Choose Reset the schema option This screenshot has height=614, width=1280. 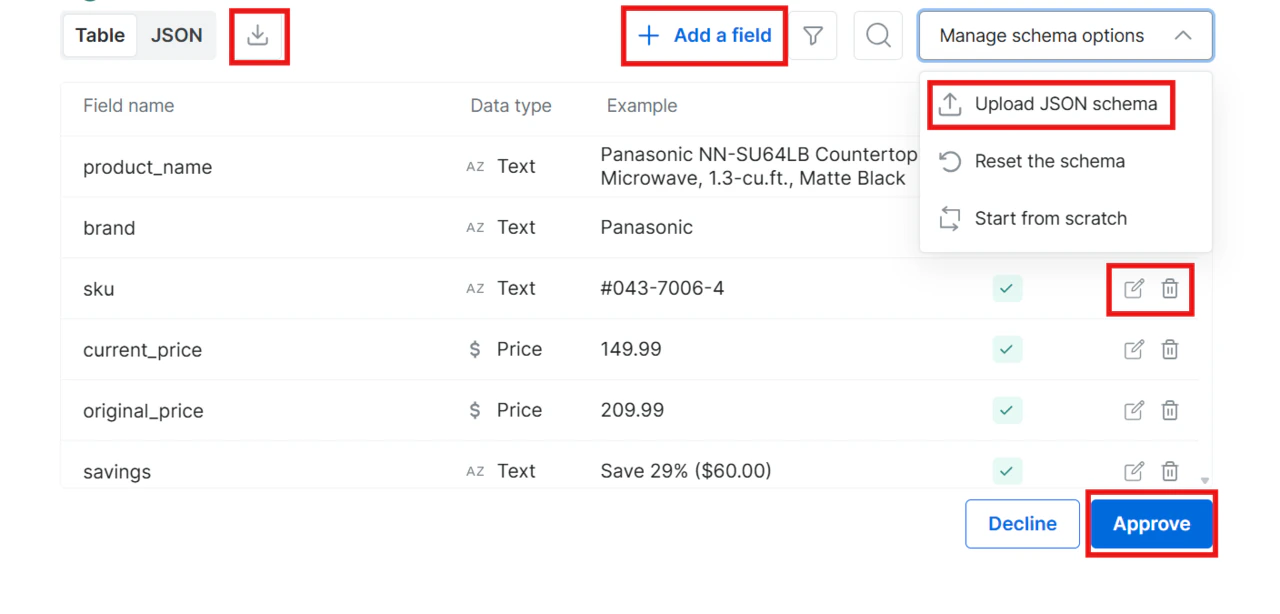point(1049,162)
